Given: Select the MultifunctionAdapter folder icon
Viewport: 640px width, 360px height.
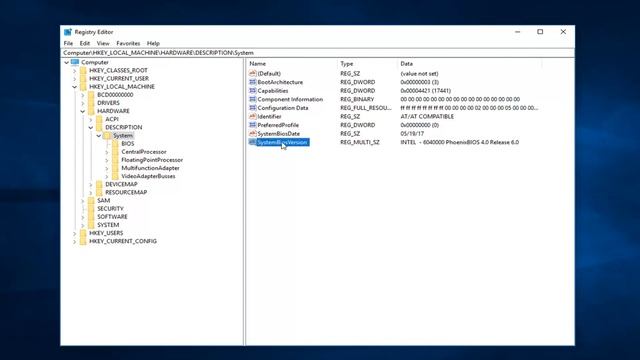Looking at the screenshot, I should click(x=116, y=168).
